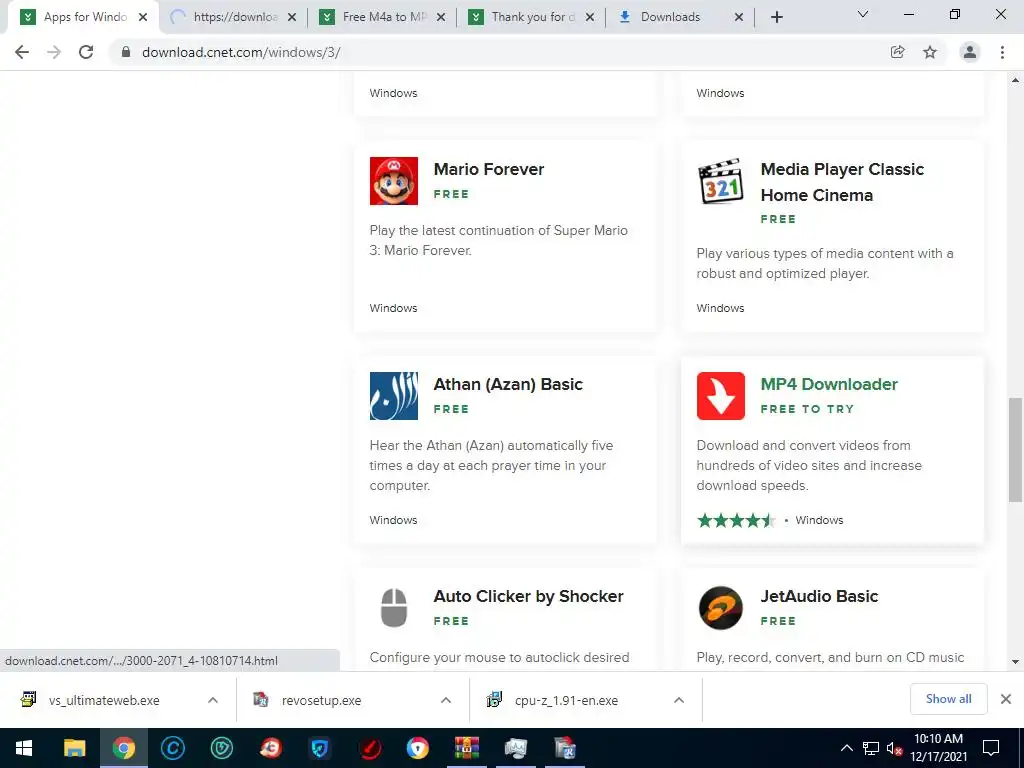Open the tab search dropdown arrow
The image size is (1024, 768).
[863, 14]
